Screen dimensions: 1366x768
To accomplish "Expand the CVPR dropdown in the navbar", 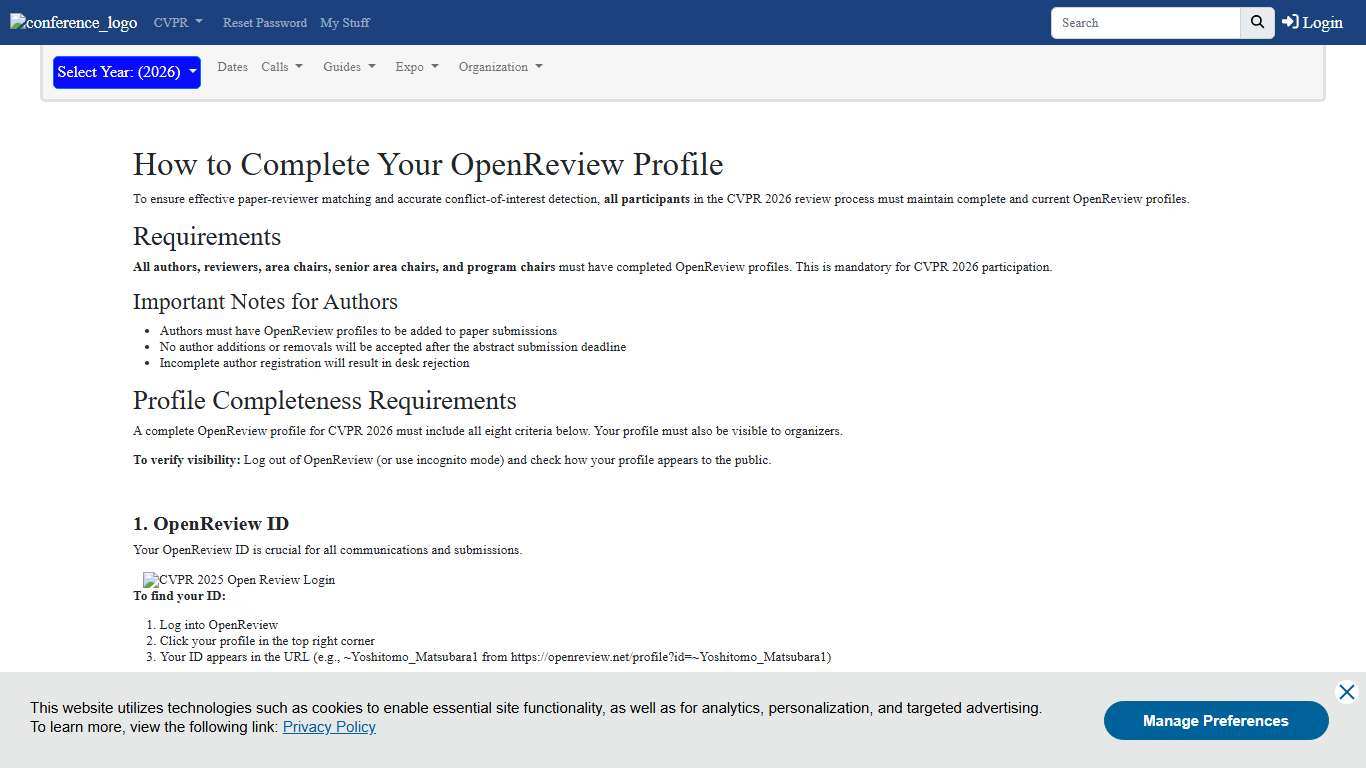I will pos(177,22).
